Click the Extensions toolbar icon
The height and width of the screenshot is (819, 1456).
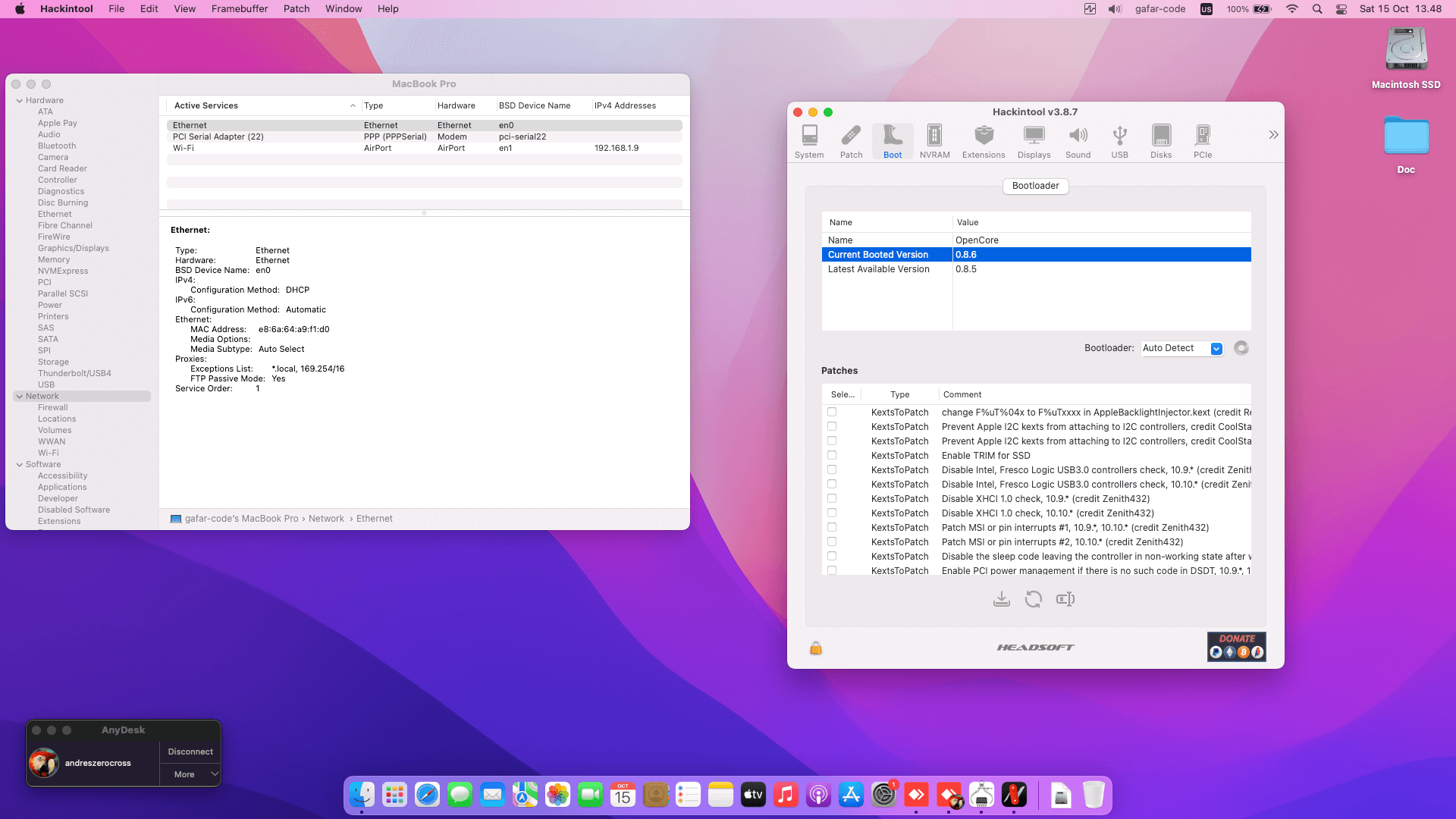[x=984, y=141]
